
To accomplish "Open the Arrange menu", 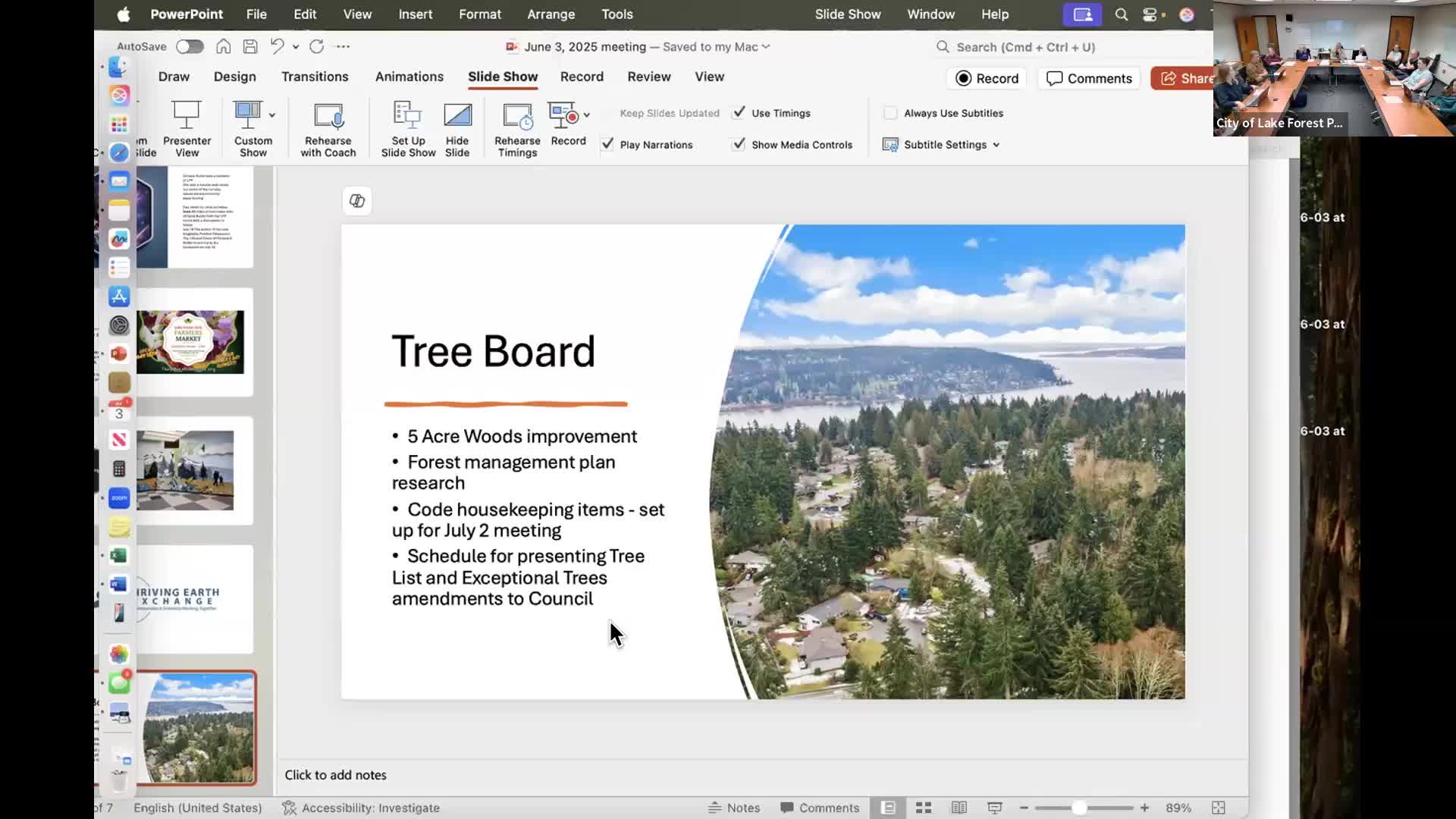I will 551,14.
